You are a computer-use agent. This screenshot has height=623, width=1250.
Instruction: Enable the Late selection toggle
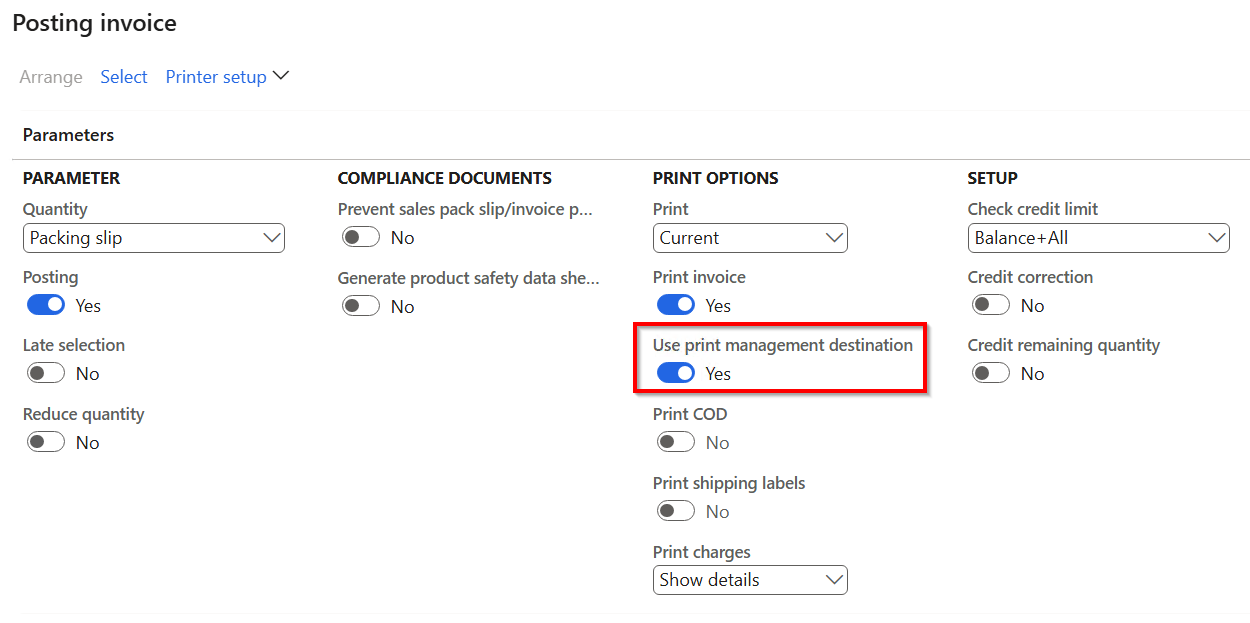pyautogui.click(x=46, y=373)
